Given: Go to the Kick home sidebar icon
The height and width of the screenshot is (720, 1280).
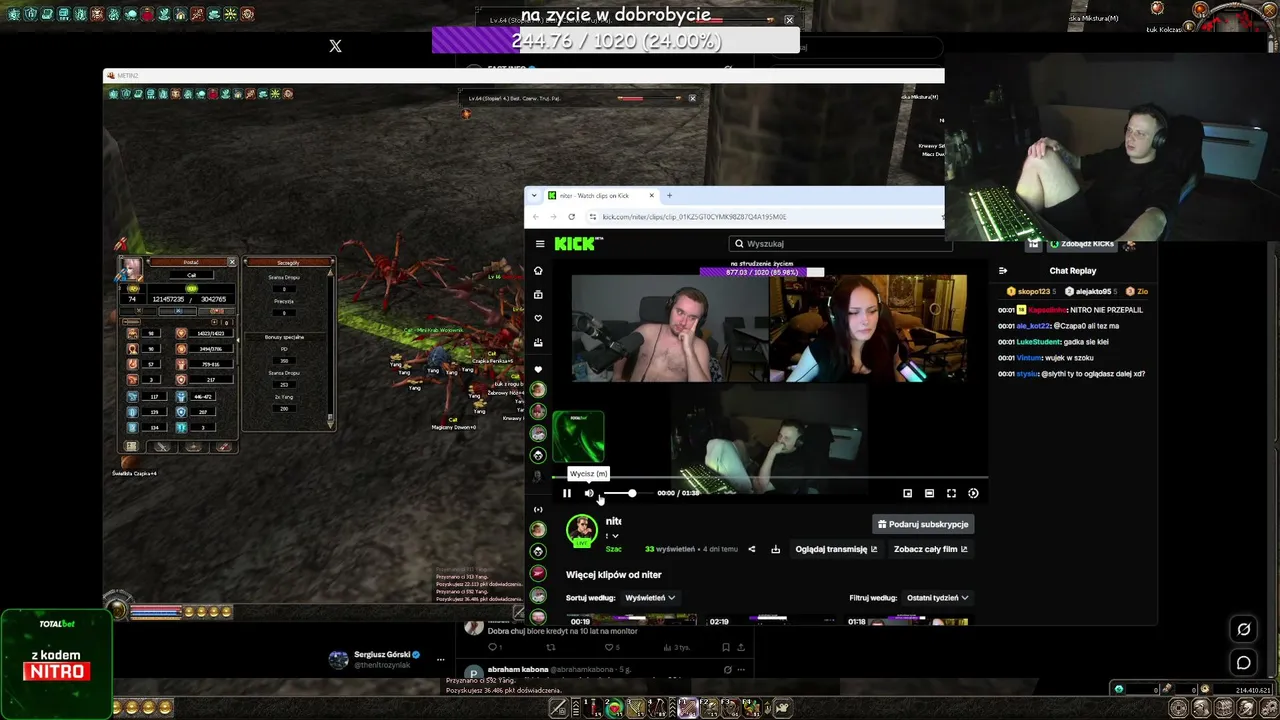Looking at the screenshot, I should click(x=538, y=271).
